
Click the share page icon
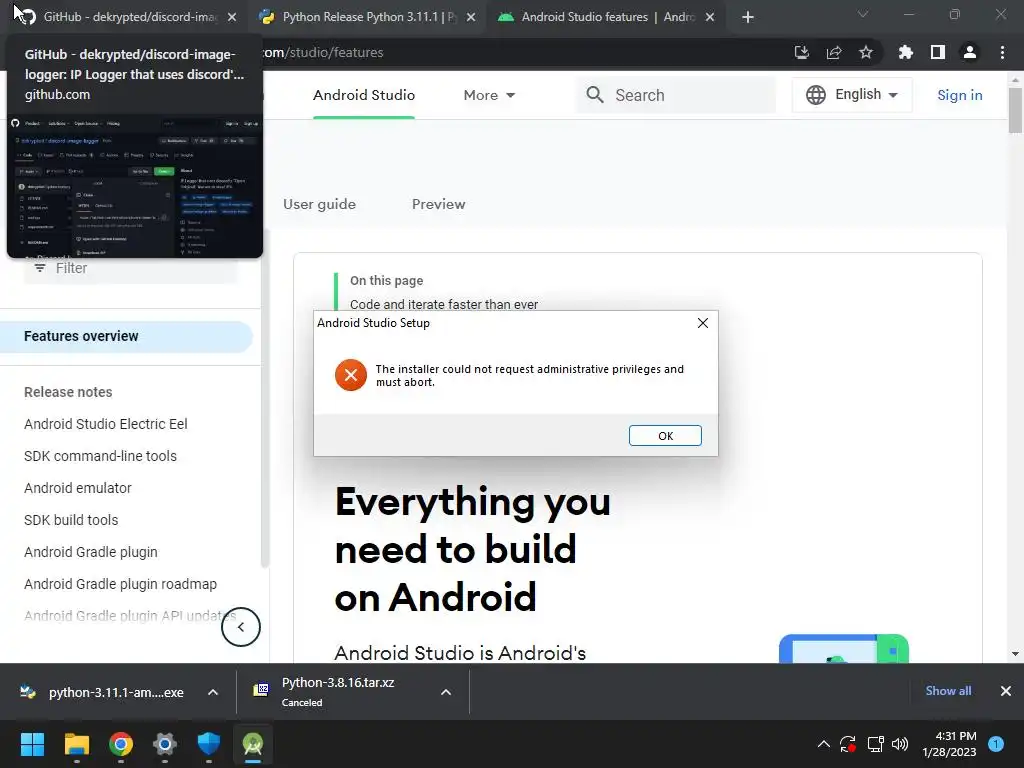833,52
